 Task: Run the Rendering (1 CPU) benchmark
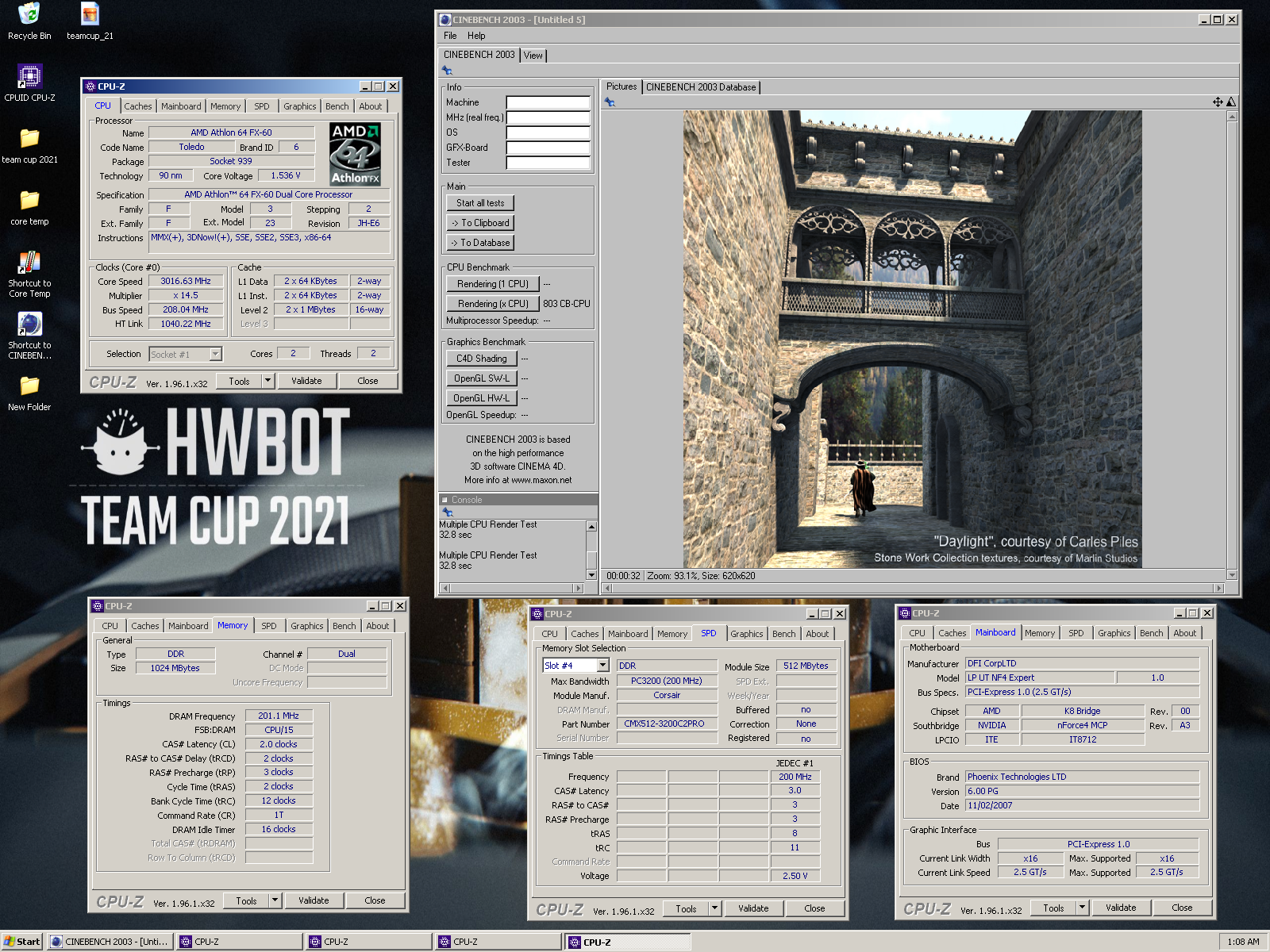tap(493, 284)
